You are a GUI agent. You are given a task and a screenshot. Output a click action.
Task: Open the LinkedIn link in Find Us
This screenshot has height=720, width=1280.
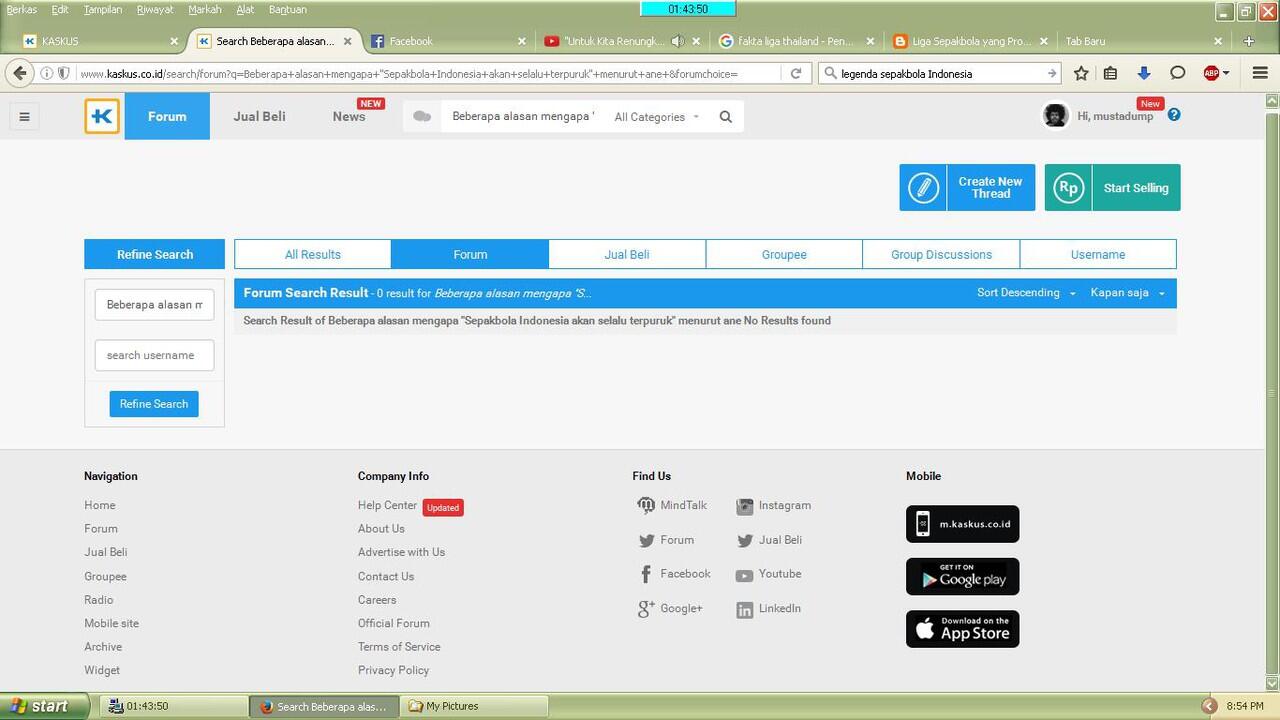coord(769,608)
